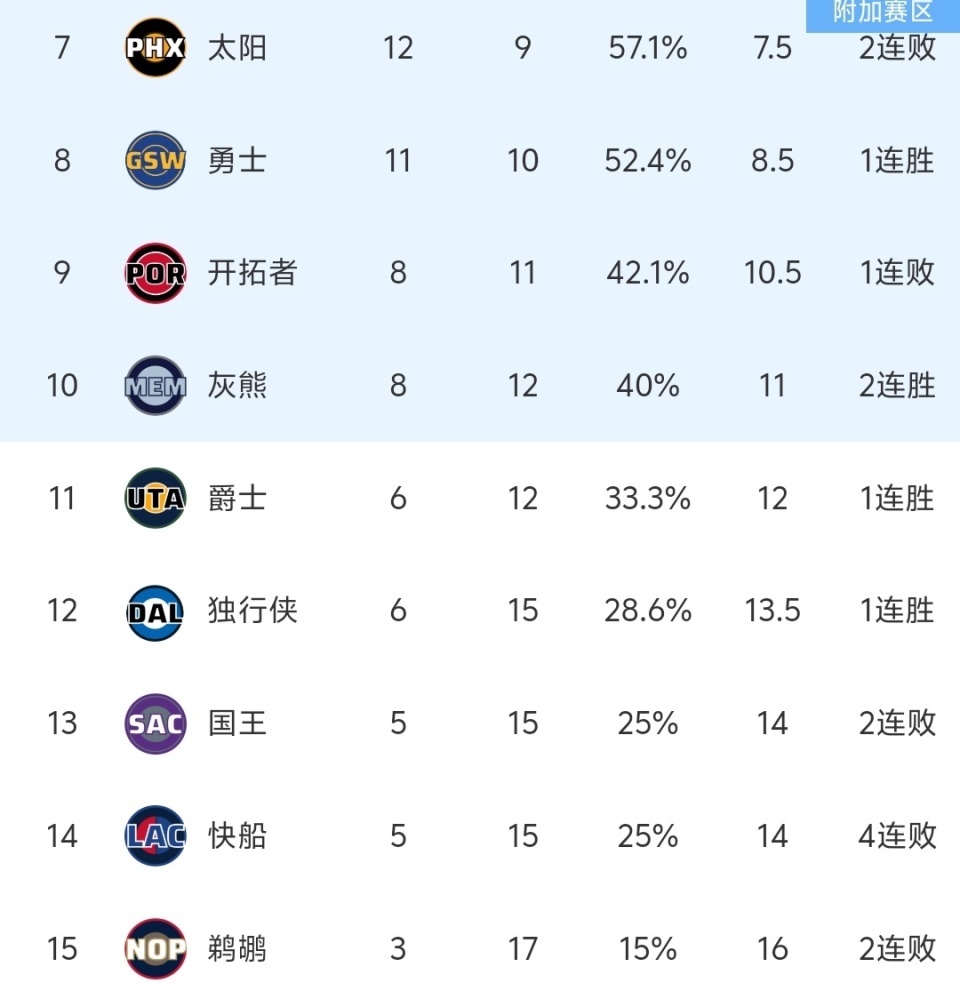Click the Phoenix Suns PHX logo
Image resolution: width=960 pixels, height=999 pixels.
pos(155,48)
